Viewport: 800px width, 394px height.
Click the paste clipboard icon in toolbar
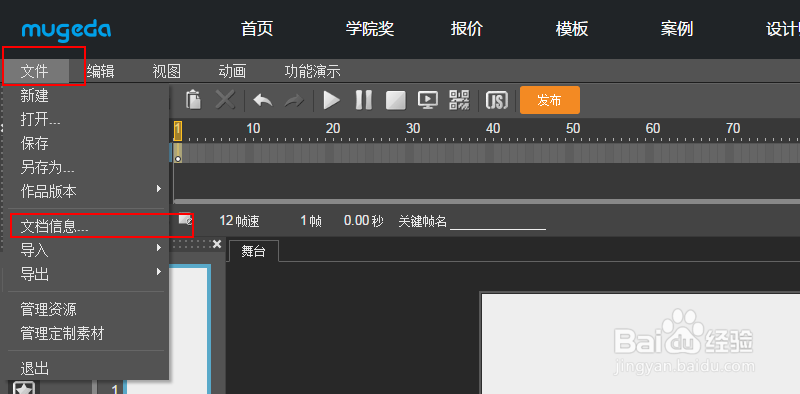193,100
